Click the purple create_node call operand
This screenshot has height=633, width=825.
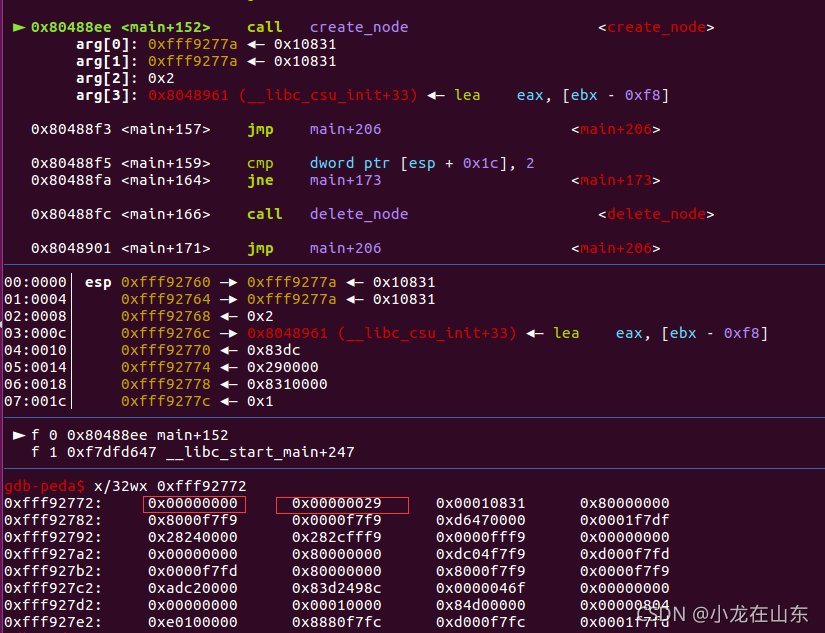[359, 27]
